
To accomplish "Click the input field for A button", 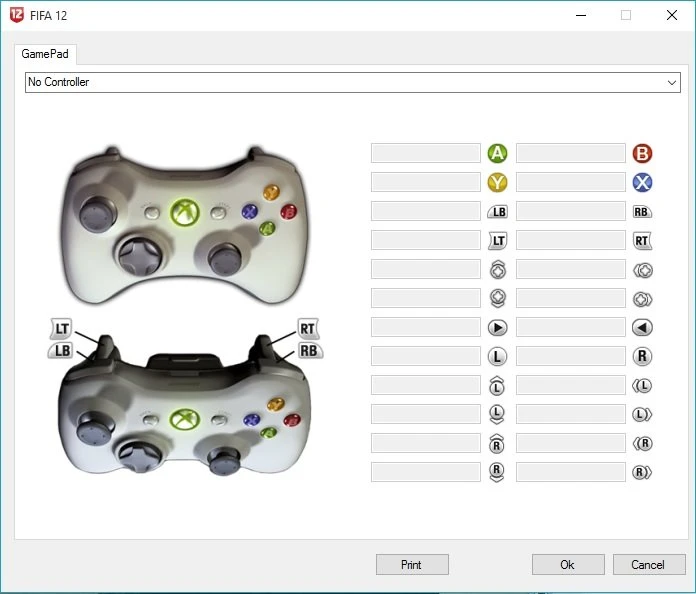I will tap(426, 153).
